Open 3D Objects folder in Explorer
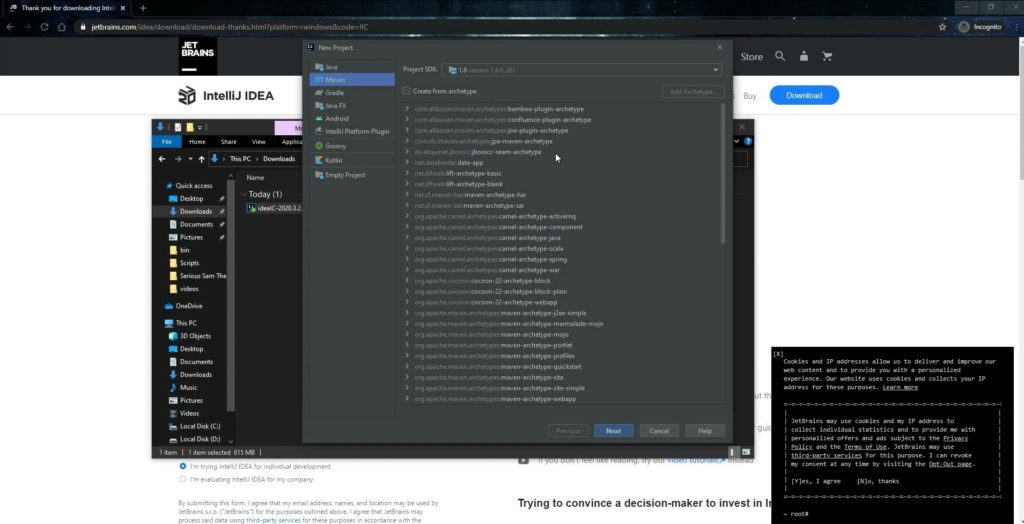 click(195, 336)
